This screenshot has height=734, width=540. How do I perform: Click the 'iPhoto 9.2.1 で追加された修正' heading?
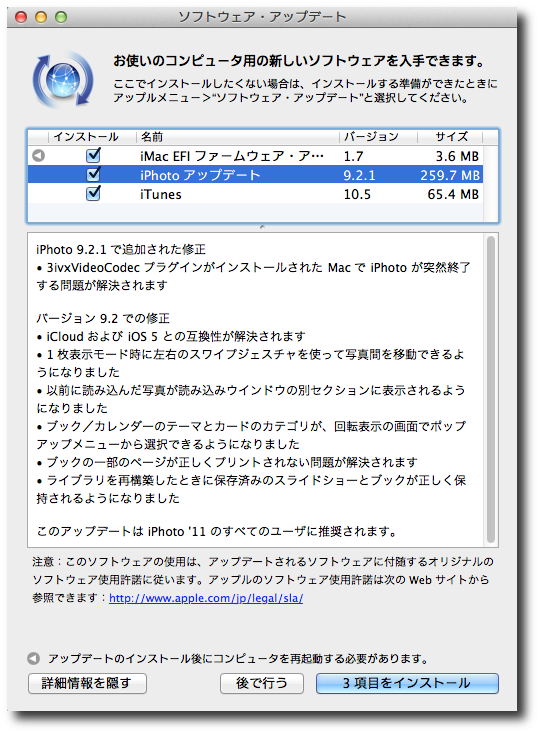tap(121, 250)
